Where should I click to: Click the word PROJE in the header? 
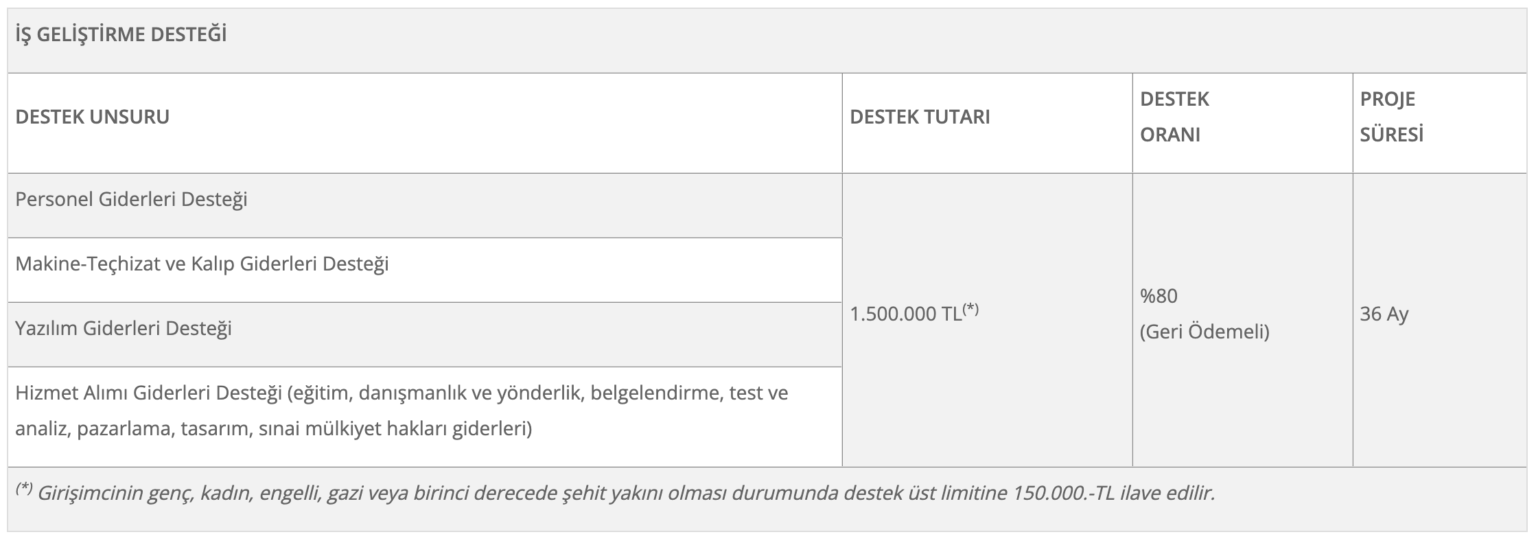[1388, 100]
